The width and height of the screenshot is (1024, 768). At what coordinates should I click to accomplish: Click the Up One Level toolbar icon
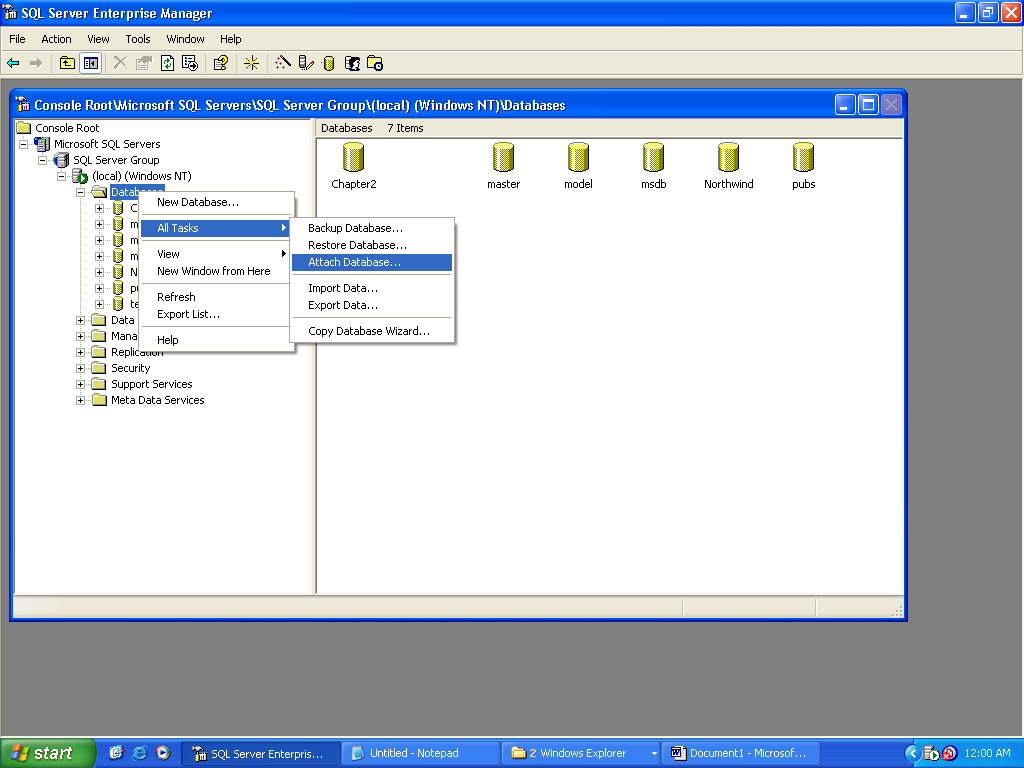(x=67, y=63)
